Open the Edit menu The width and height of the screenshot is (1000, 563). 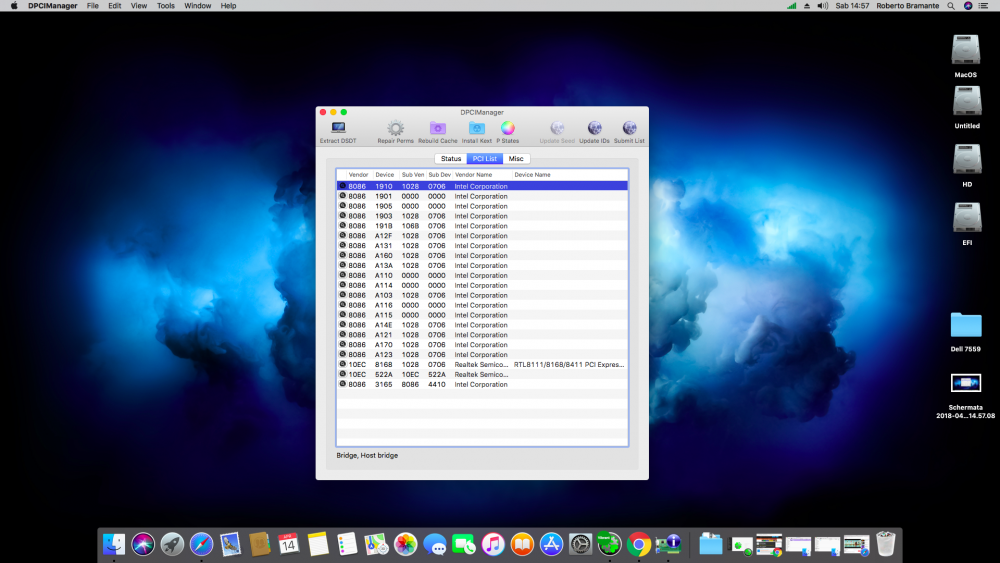point(115,6)
